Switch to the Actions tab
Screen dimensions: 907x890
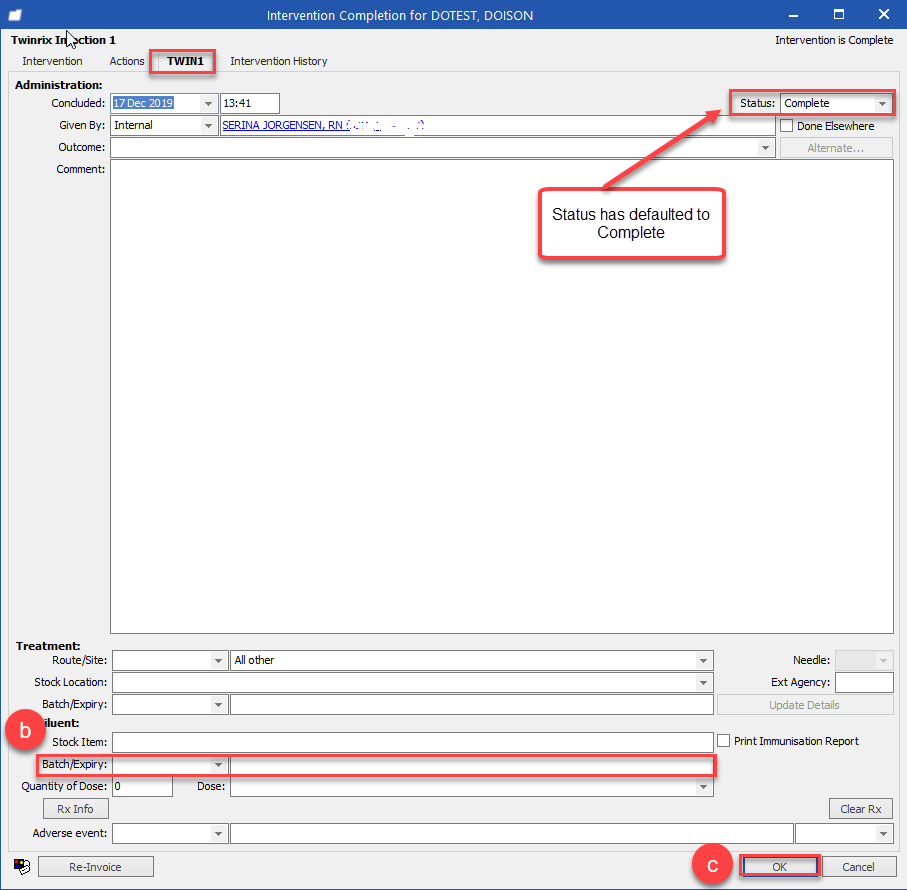pos(127,61)
